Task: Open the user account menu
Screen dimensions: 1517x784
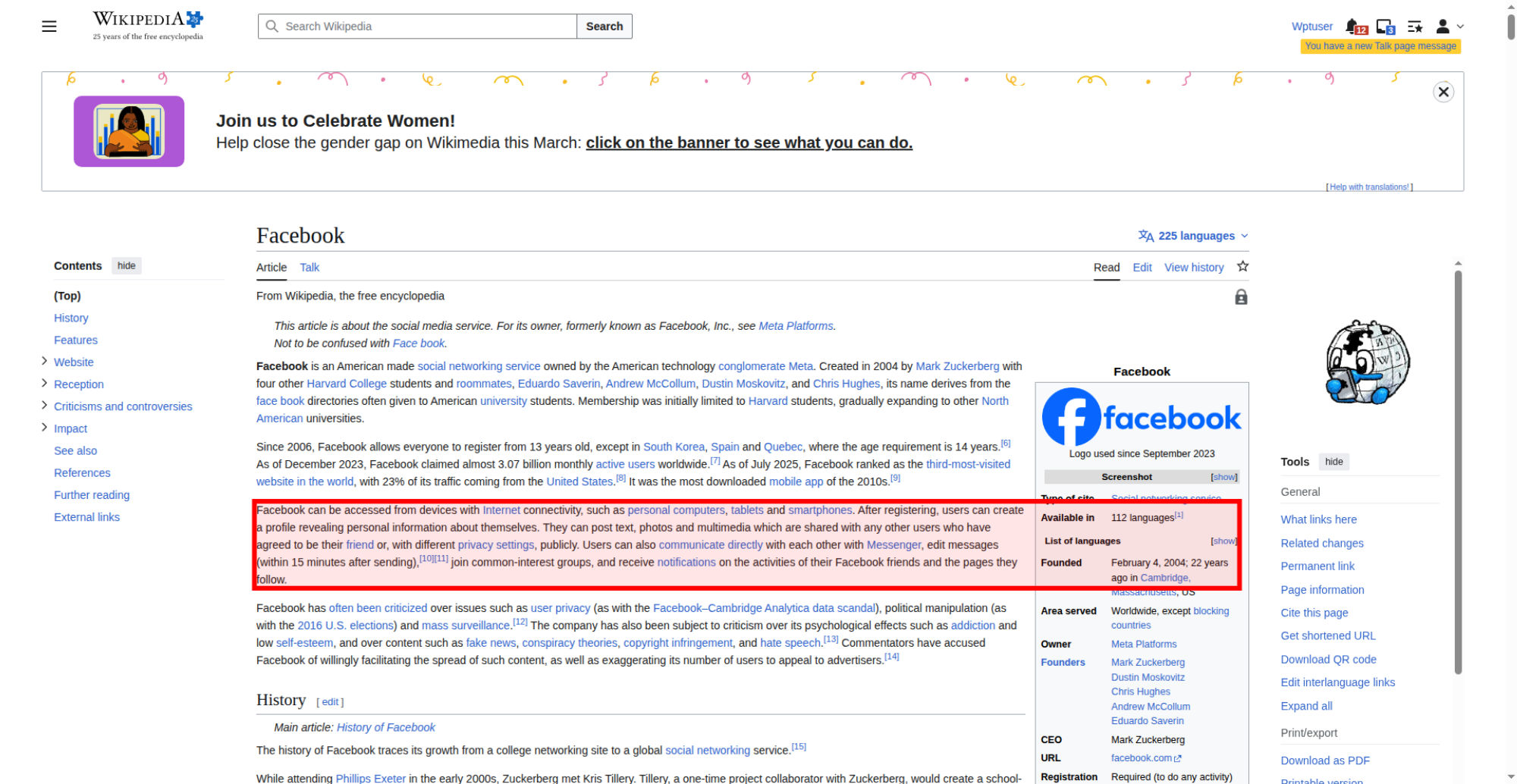Action: [1448, 27]
